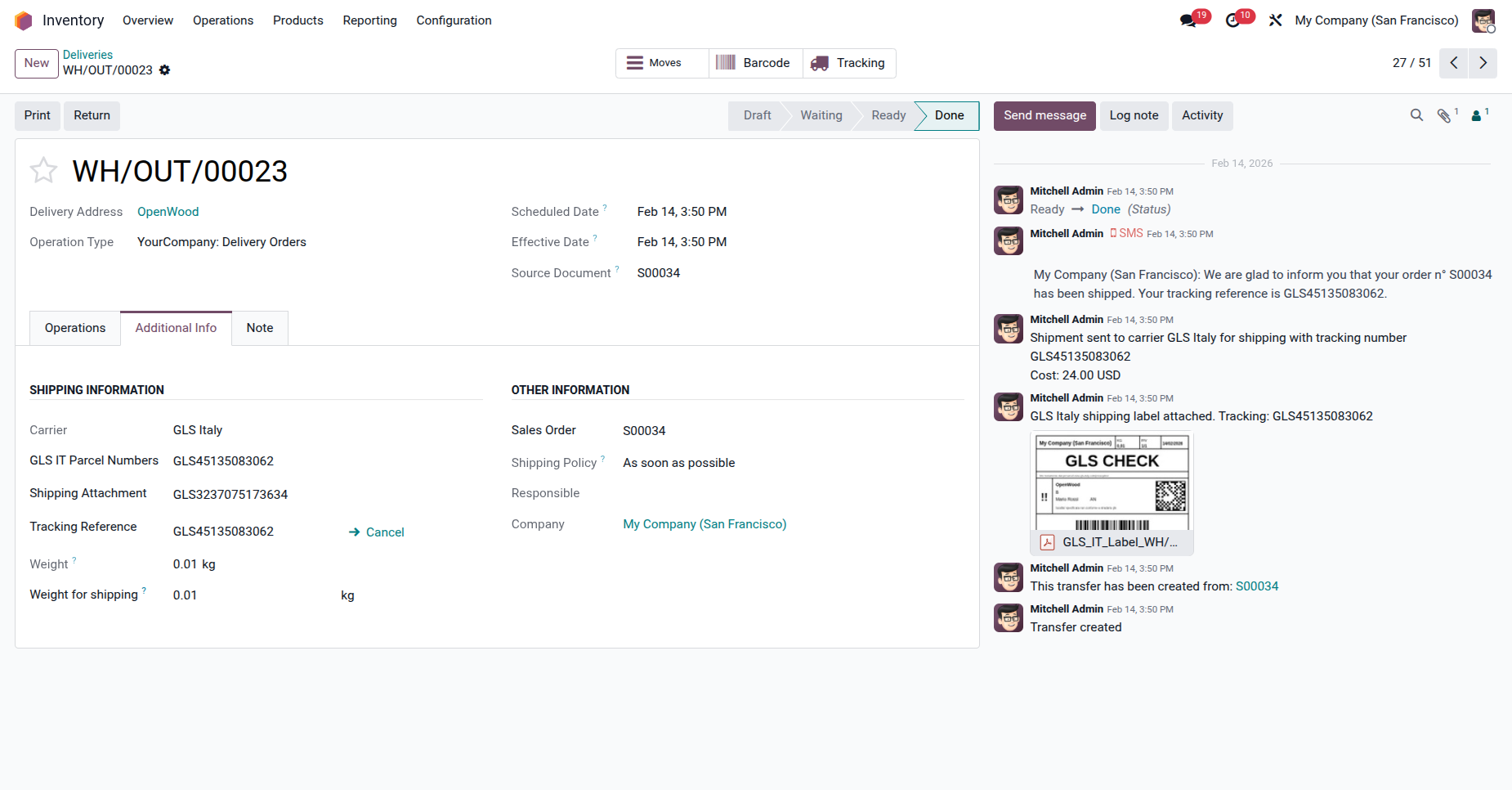Open the conversations chat icon
Viewport: 1512px width, 790px height.
click(1188, 20)
